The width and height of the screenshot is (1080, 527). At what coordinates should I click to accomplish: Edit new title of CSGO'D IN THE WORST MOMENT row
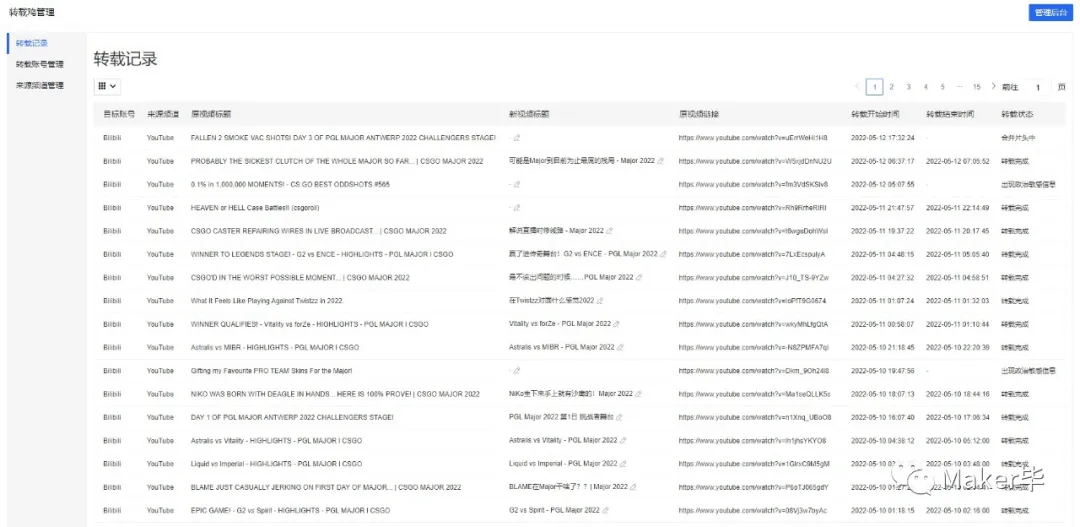(x=638, y=278)
